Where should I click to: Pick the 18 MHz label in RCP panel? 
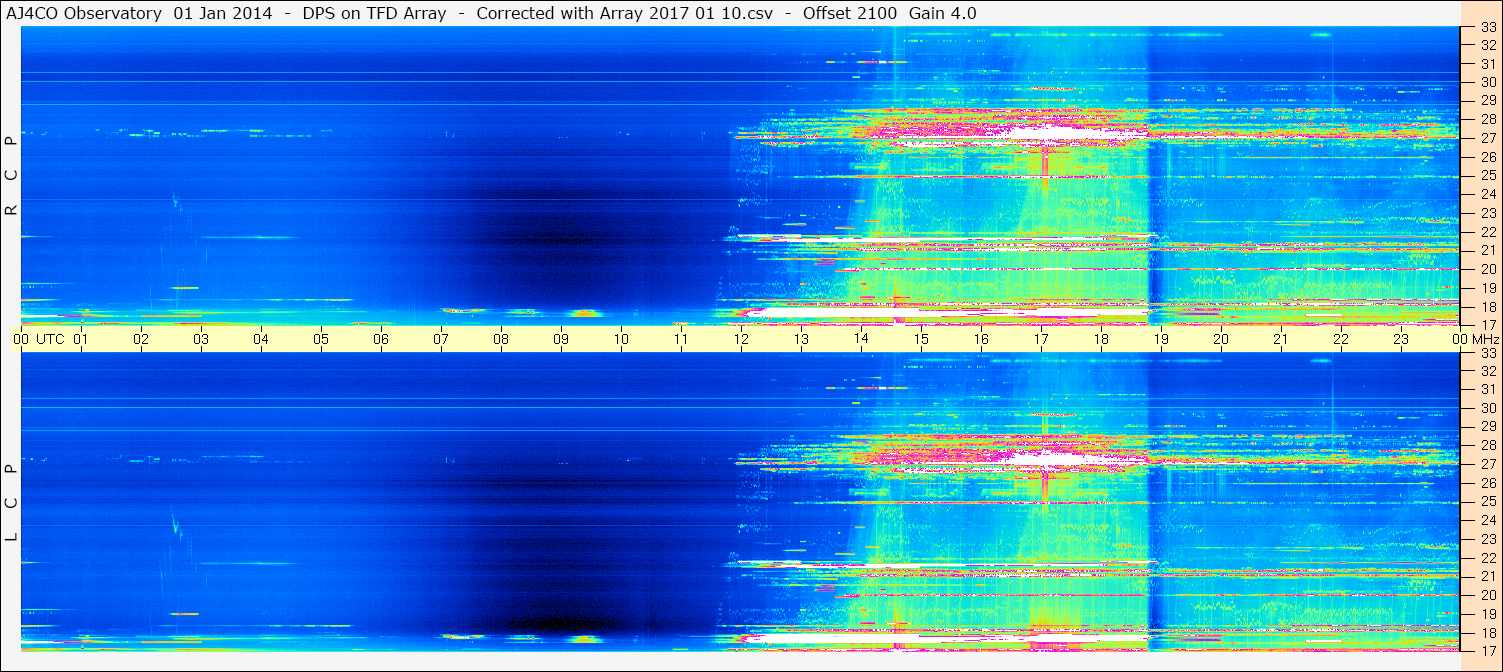pyautogui.click(x=1487, y=307)
